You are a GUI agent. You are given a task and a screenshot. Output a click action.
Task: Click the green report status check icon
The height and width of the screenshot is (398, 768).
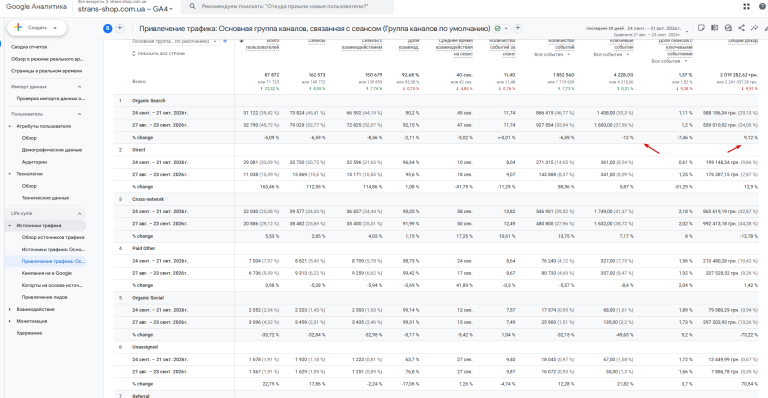[x=498, y=28]
